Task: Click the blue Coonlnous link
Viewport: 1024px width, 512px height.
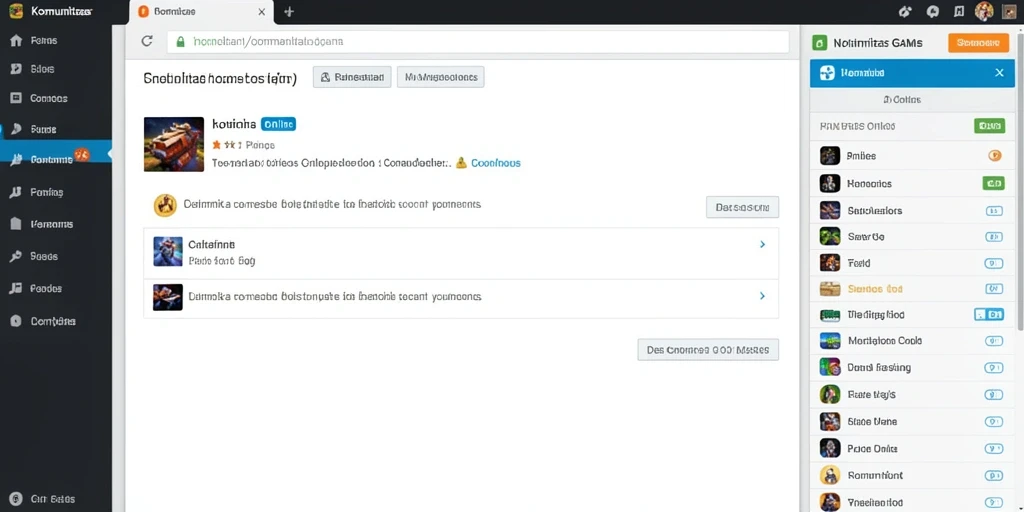Action: 496,163
